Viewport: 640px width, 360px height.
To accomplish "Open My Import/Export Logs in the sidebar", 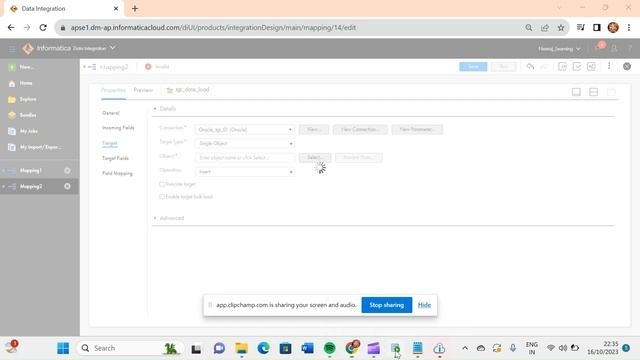I will (x=35, y=147).
